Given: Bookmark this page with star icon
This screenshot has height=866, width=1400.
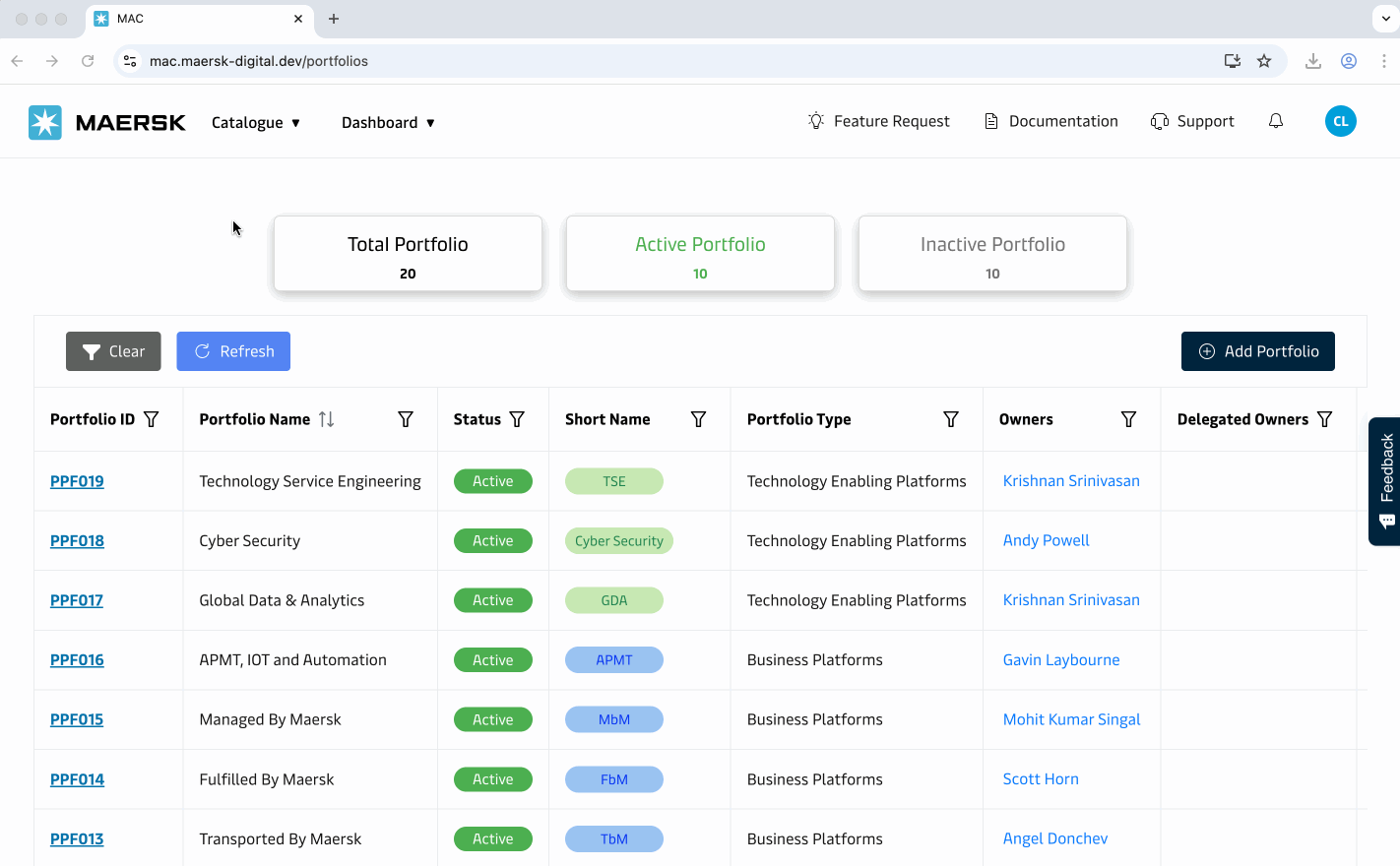Looking at the screenshot, I should [1264, 61].
